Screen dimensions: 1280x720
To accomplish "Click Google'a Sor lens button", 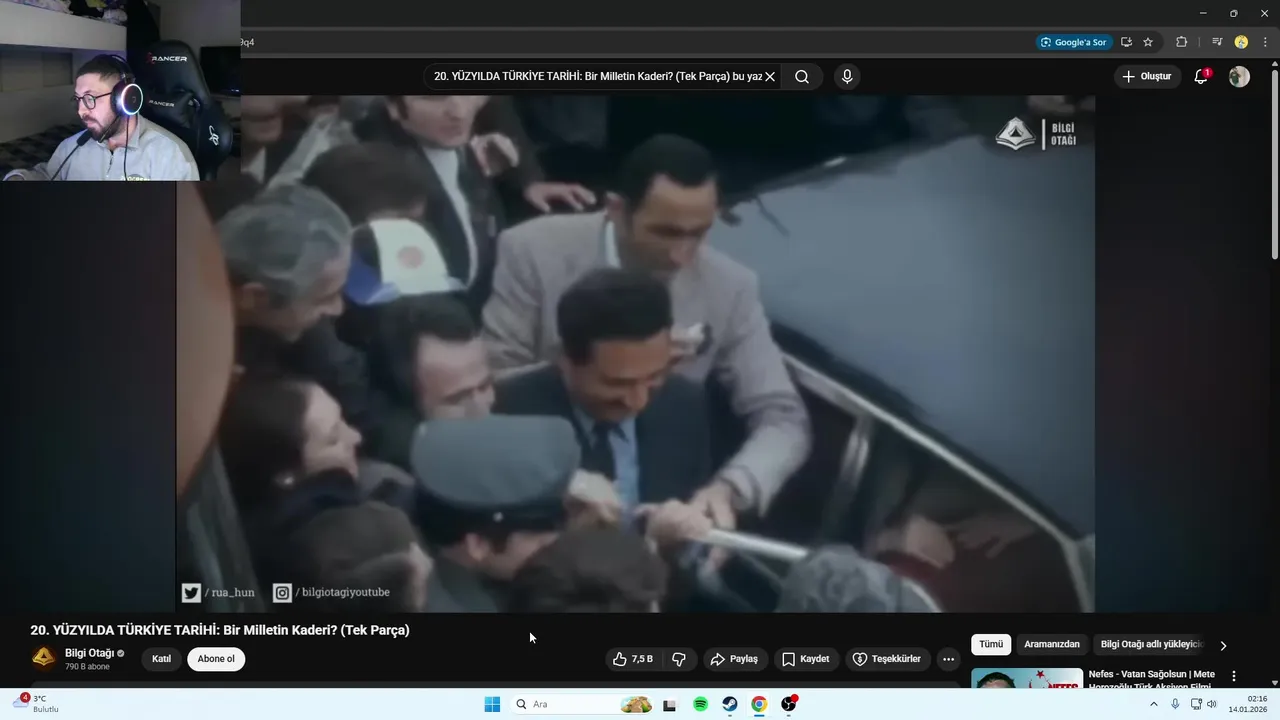I will [x=1074, y=42].
